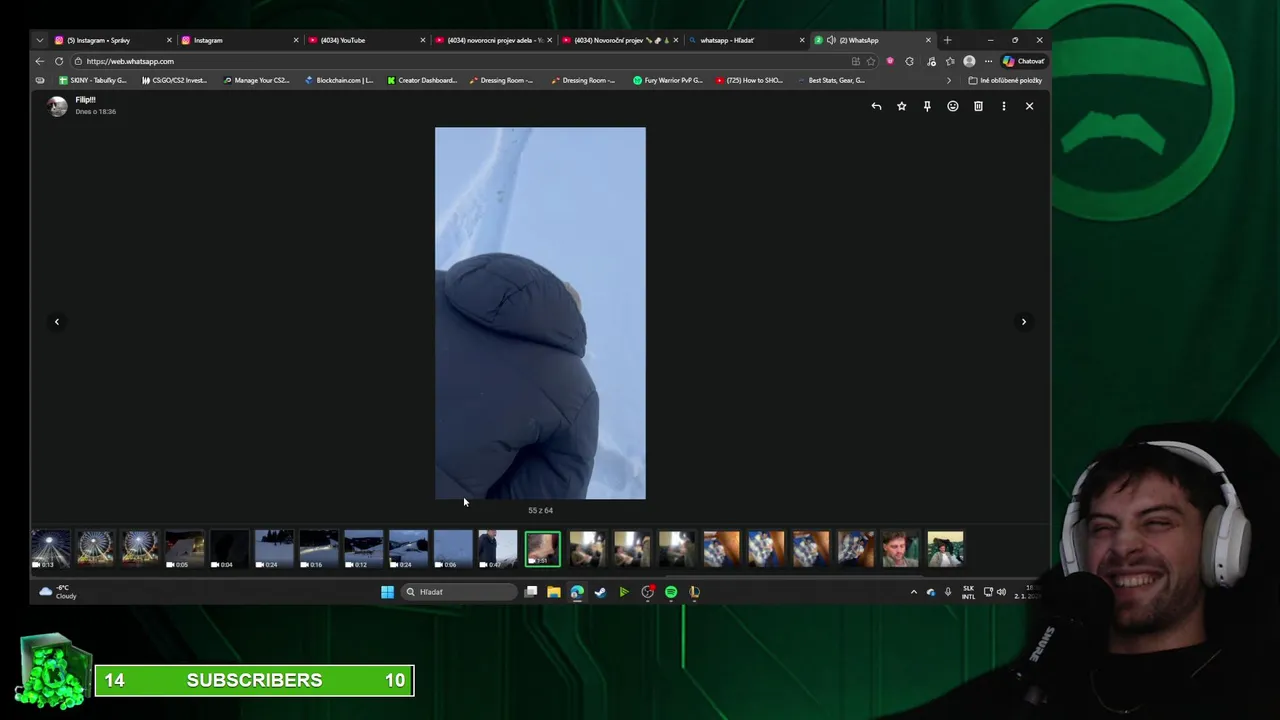This screenshot has width=1280, height=720.
Task: Open the (725) How to SHO... bookmark
Action: [x=750, y=80]
